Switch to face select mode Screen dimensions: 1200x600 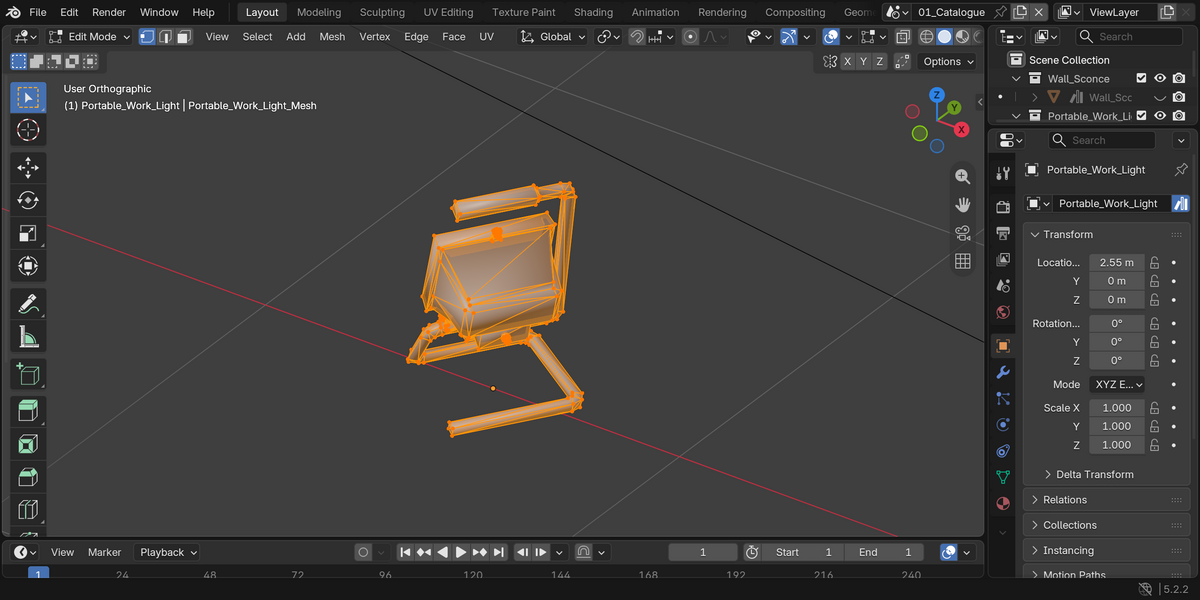click(x=184, y=36)
